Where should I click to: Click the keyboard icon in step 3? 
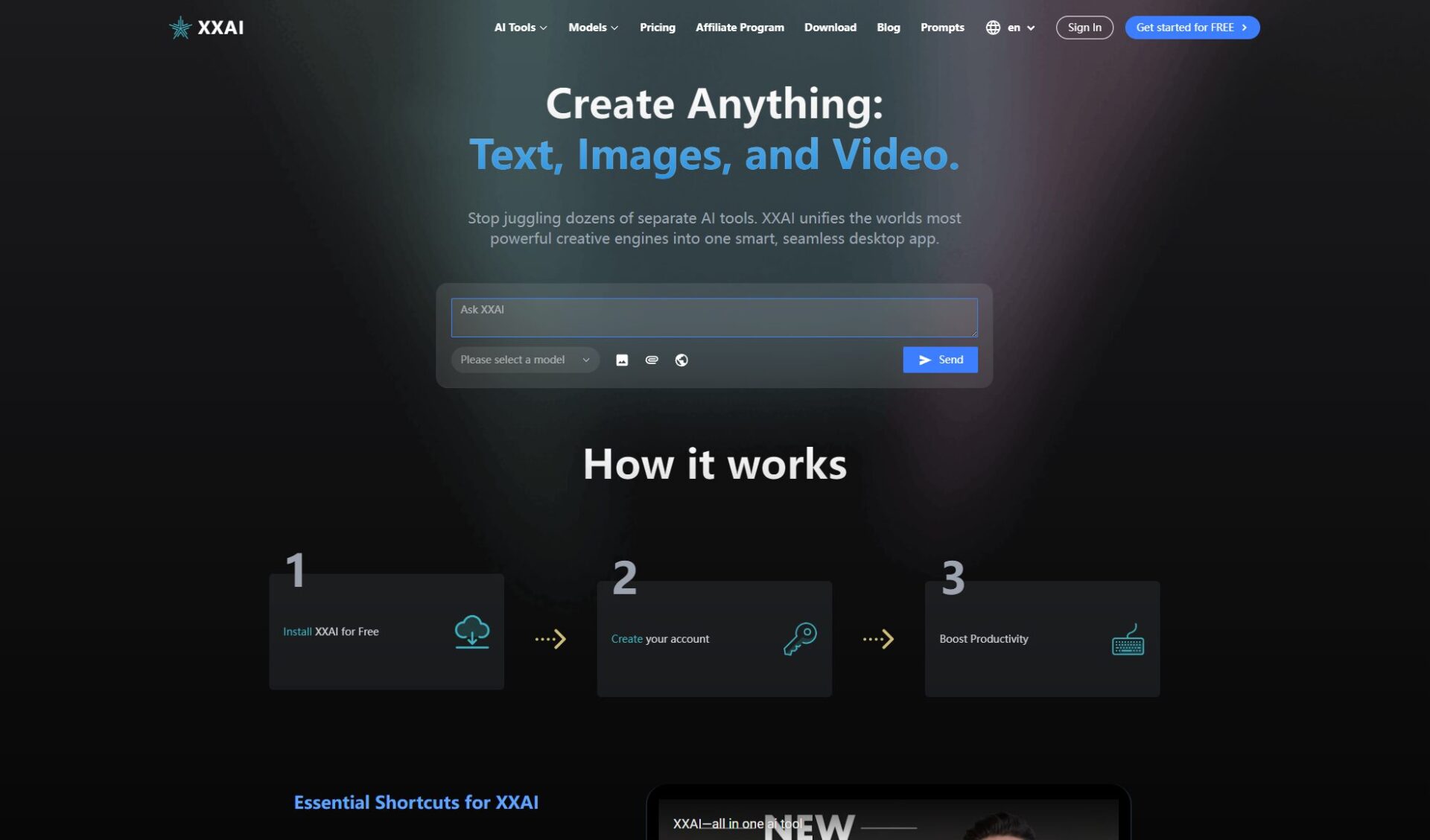1128,640
